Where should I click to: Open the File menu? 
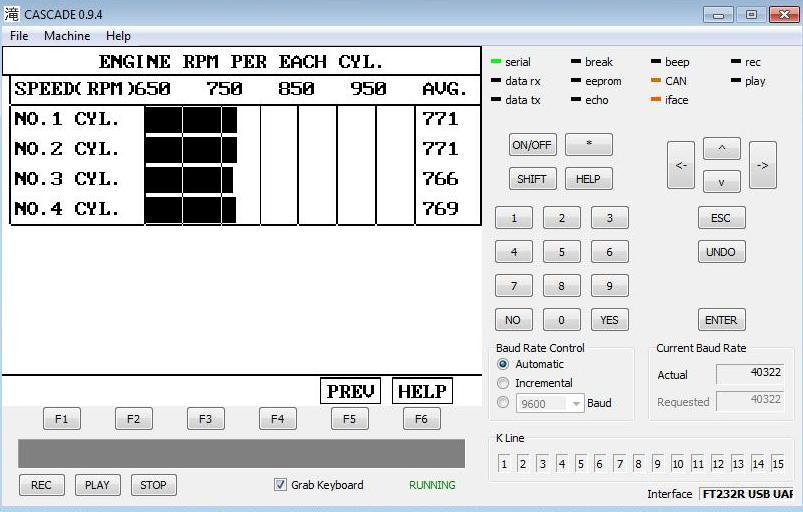19,36
